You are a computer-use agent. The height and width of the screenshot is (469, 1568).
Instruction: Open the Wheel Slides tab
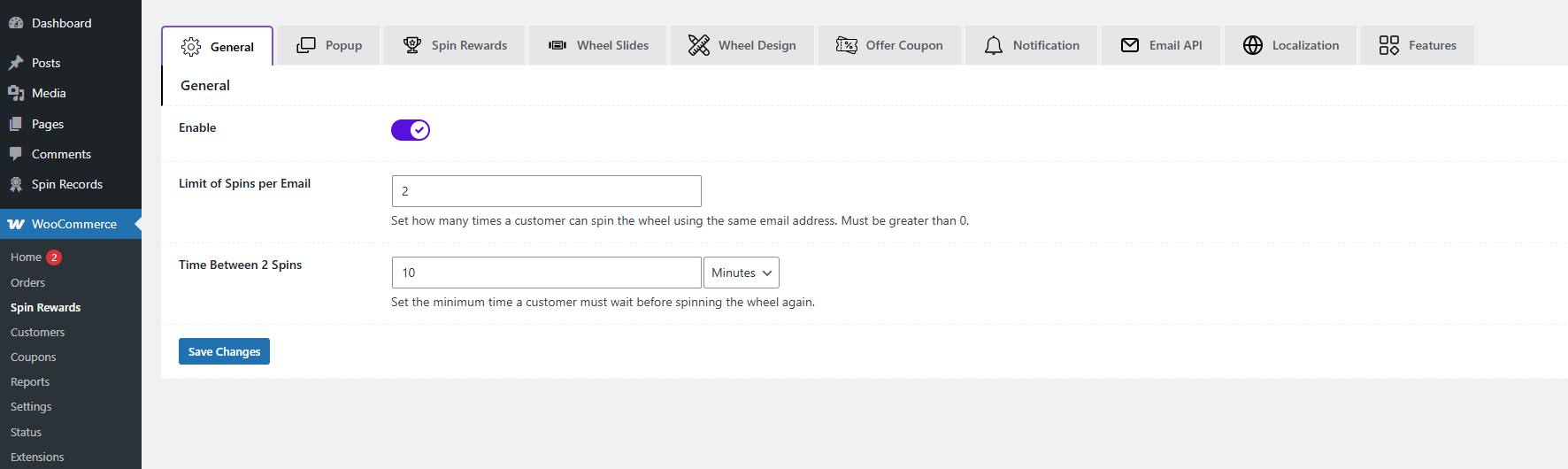(598, 45)
